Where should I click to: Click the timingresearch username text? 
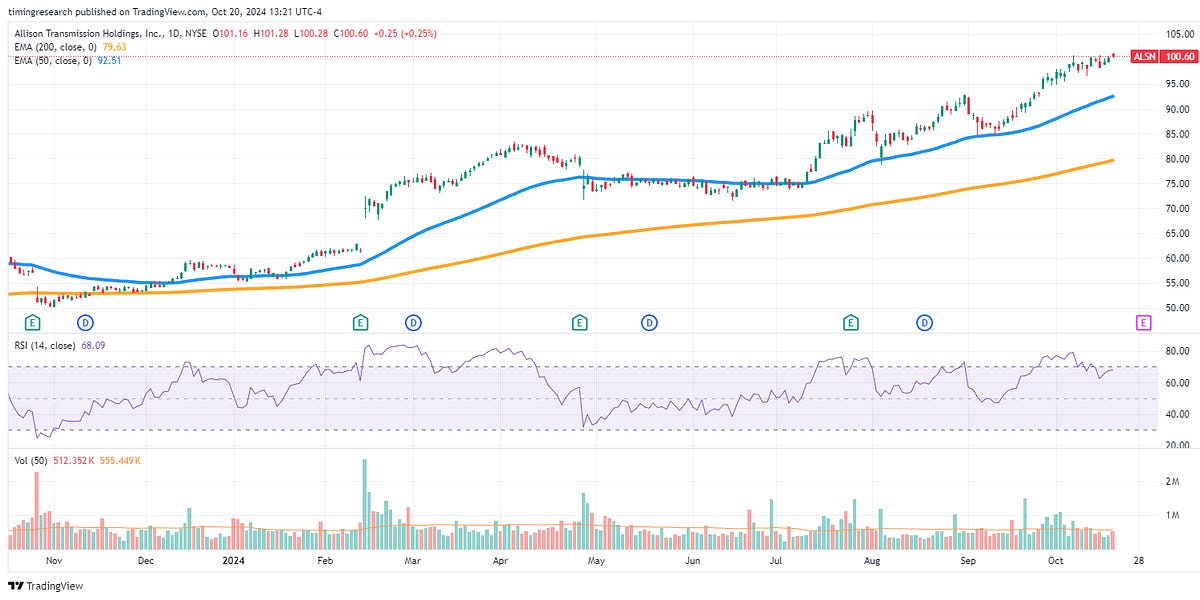pyautogui.click(x=37, y=14)
